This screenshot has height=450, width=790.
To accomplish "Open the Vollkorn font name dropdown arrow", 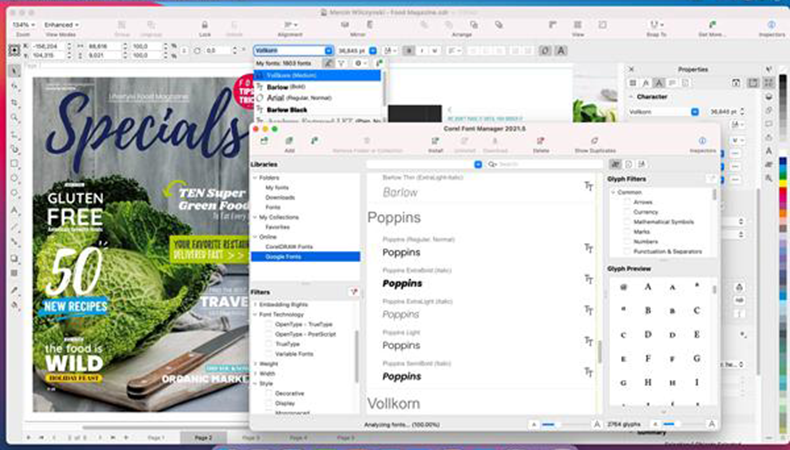I will 328,50.
